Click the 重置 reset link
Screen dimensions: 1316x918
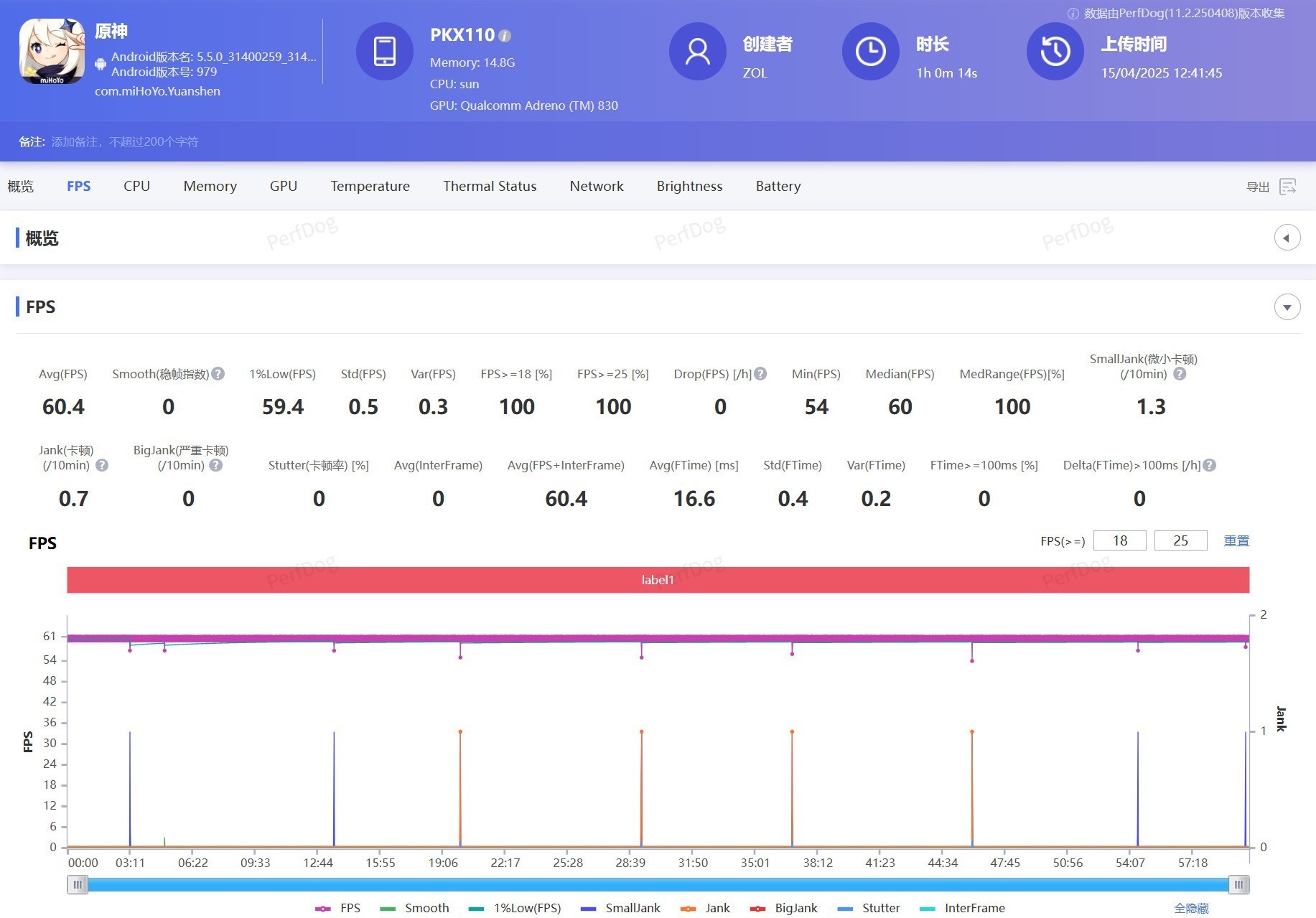click(x=1236, y=540)
